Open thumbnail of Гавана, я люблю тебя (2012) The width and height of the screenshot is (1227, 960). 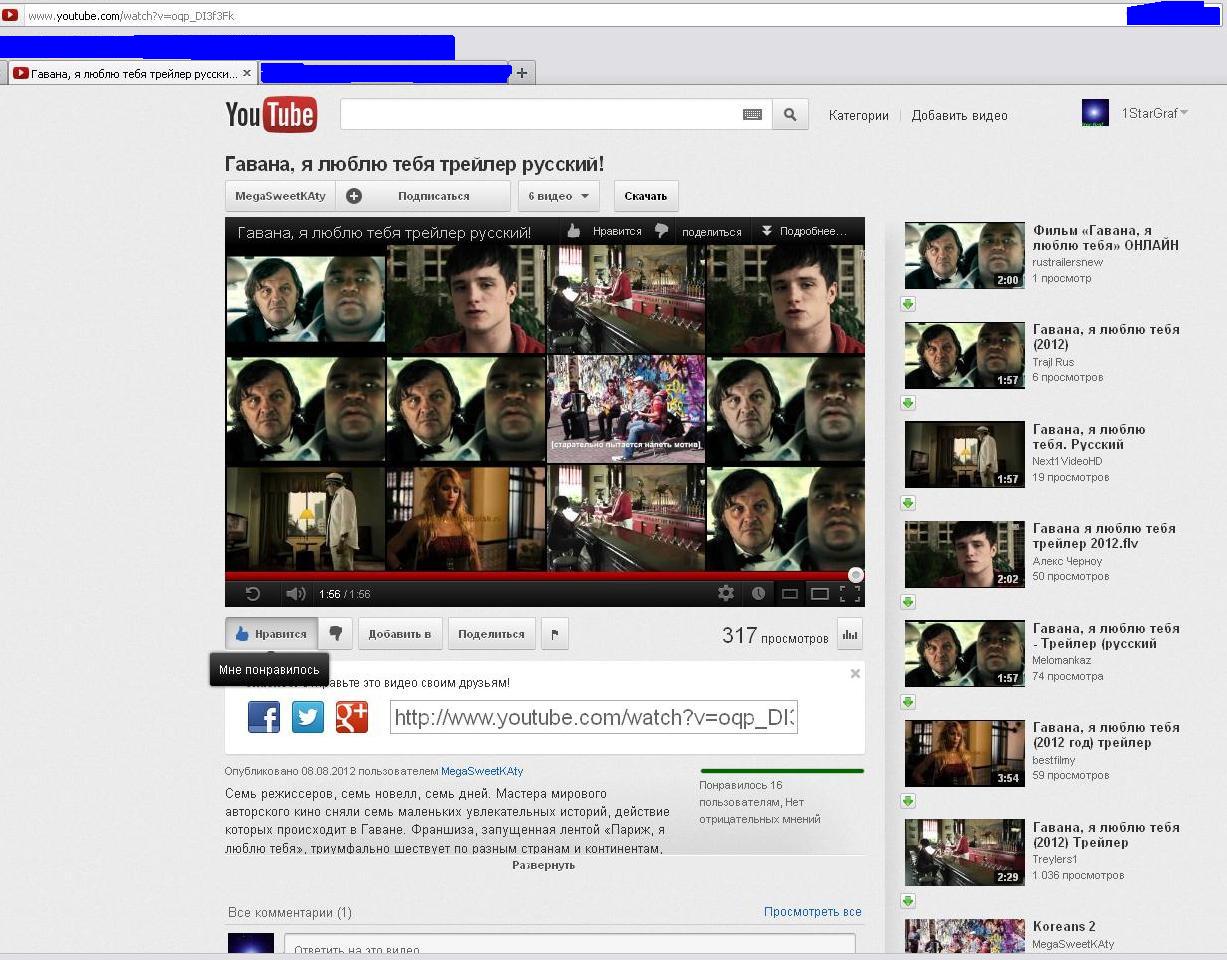965,355
